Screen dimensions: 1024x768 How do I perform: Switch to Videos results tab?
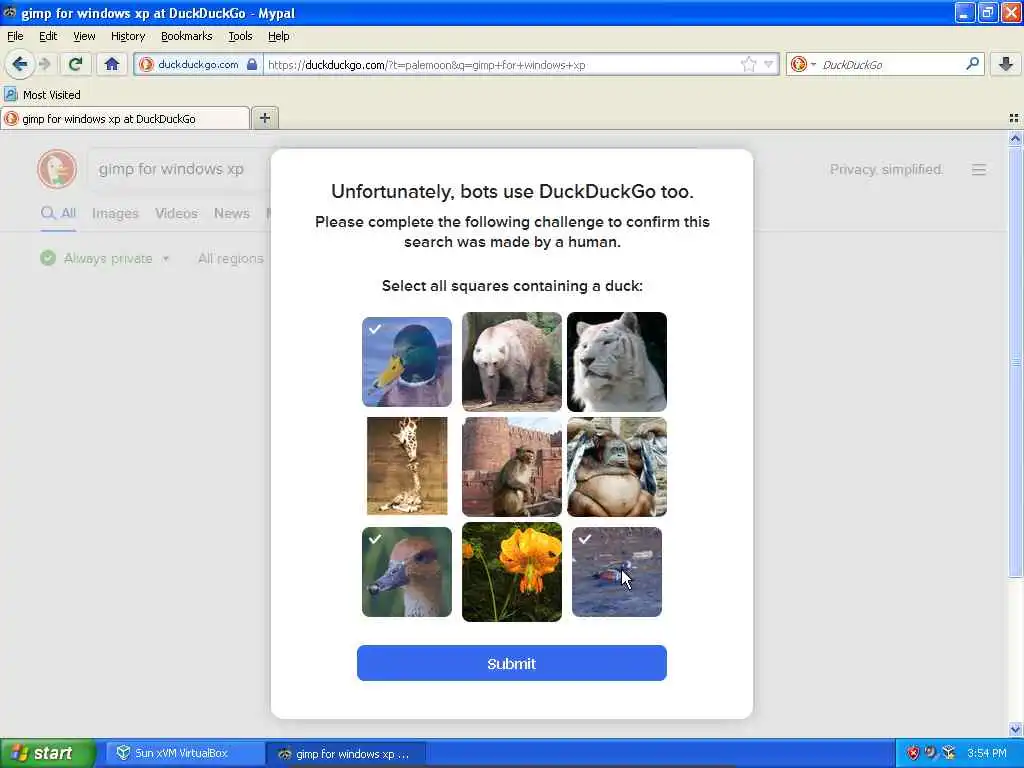point(176,214)
